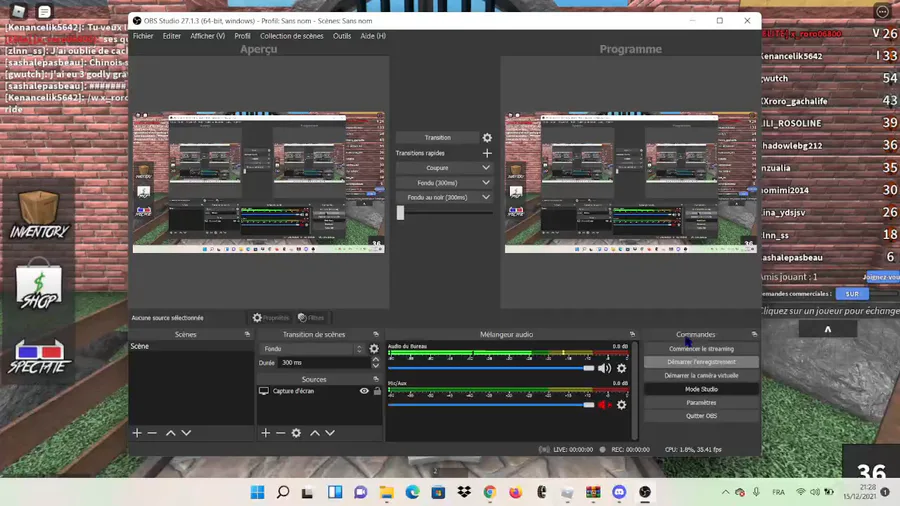Collapse the Roblox player list arrow

[828, 329]
